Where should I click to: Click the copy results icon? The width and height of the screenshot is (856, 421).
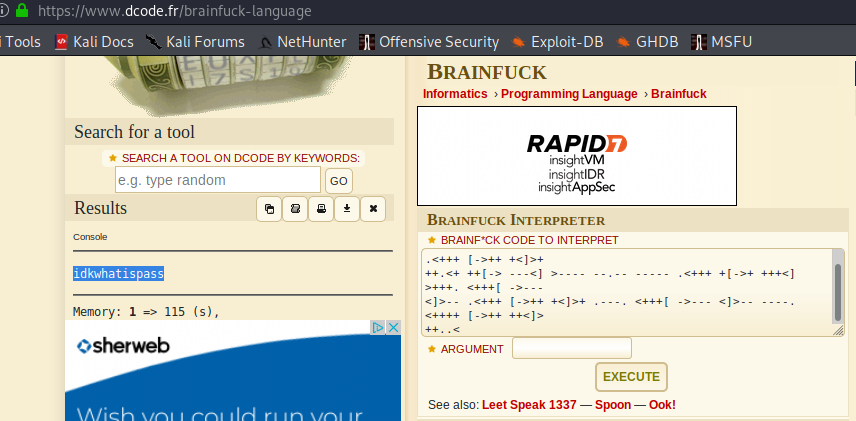click(269, 208)
